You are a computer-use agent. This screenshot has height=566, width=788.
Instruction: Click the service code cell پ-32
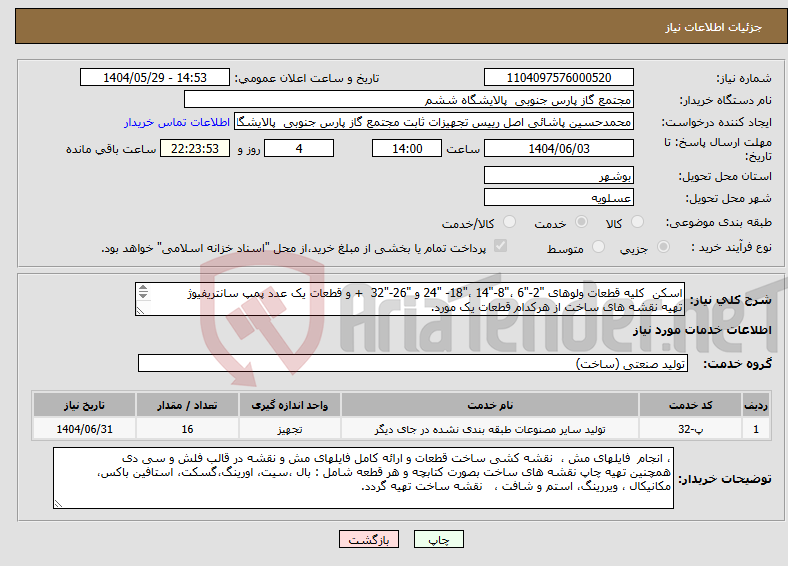coord(691,429)
